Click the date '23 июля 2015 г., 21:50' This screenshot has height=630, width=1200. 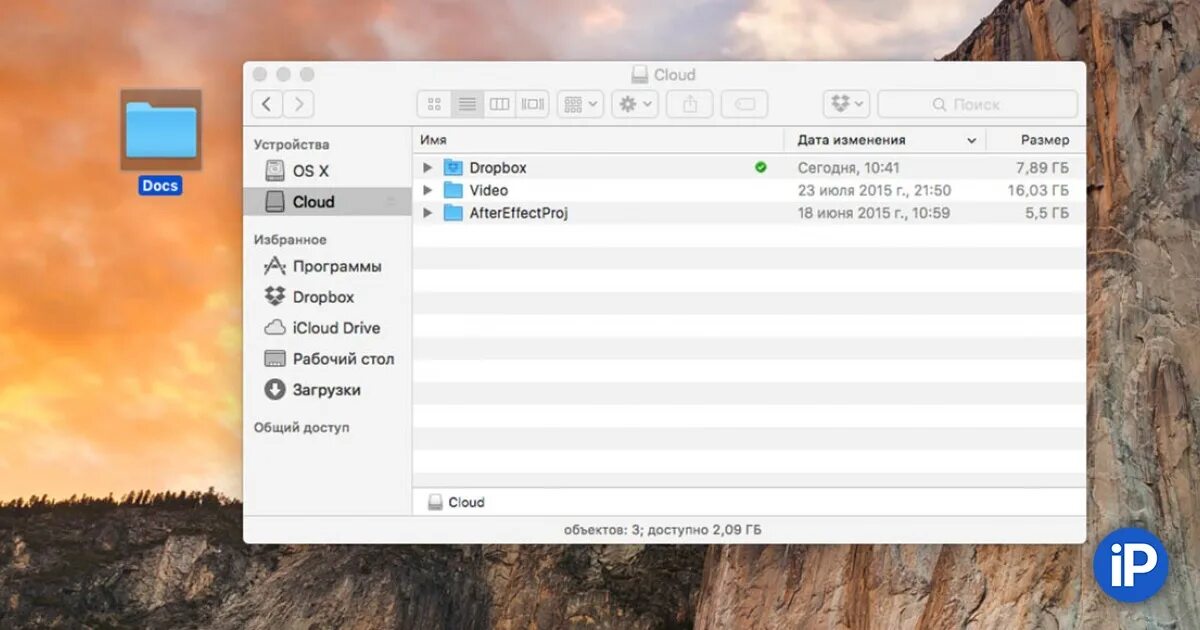coord(874,190)
